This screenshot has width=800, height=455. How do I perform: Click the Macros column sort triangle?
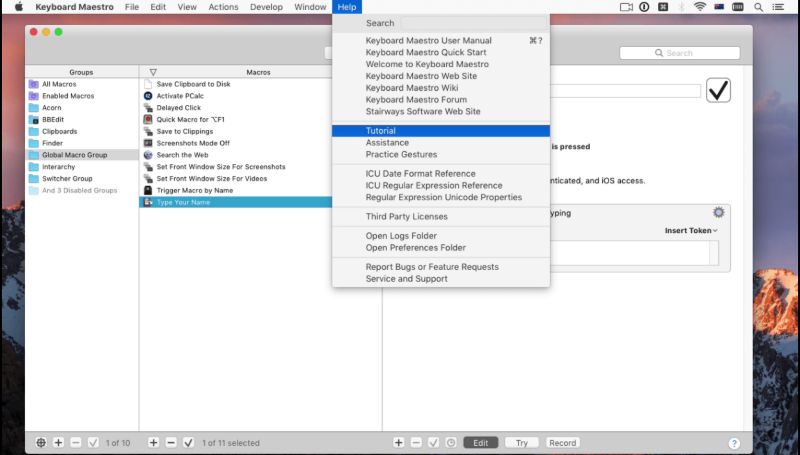pos(153,72)
